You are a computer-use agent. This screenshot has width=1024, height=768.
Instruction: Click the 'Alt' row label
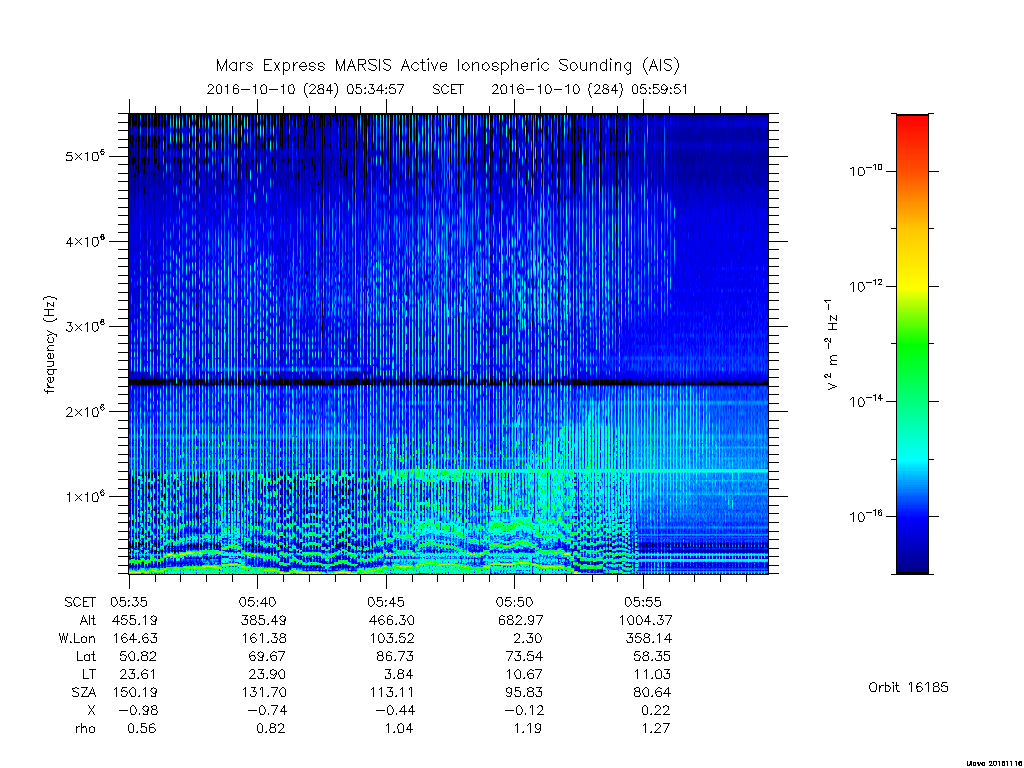pyautogui.click(x=88, y=620)
